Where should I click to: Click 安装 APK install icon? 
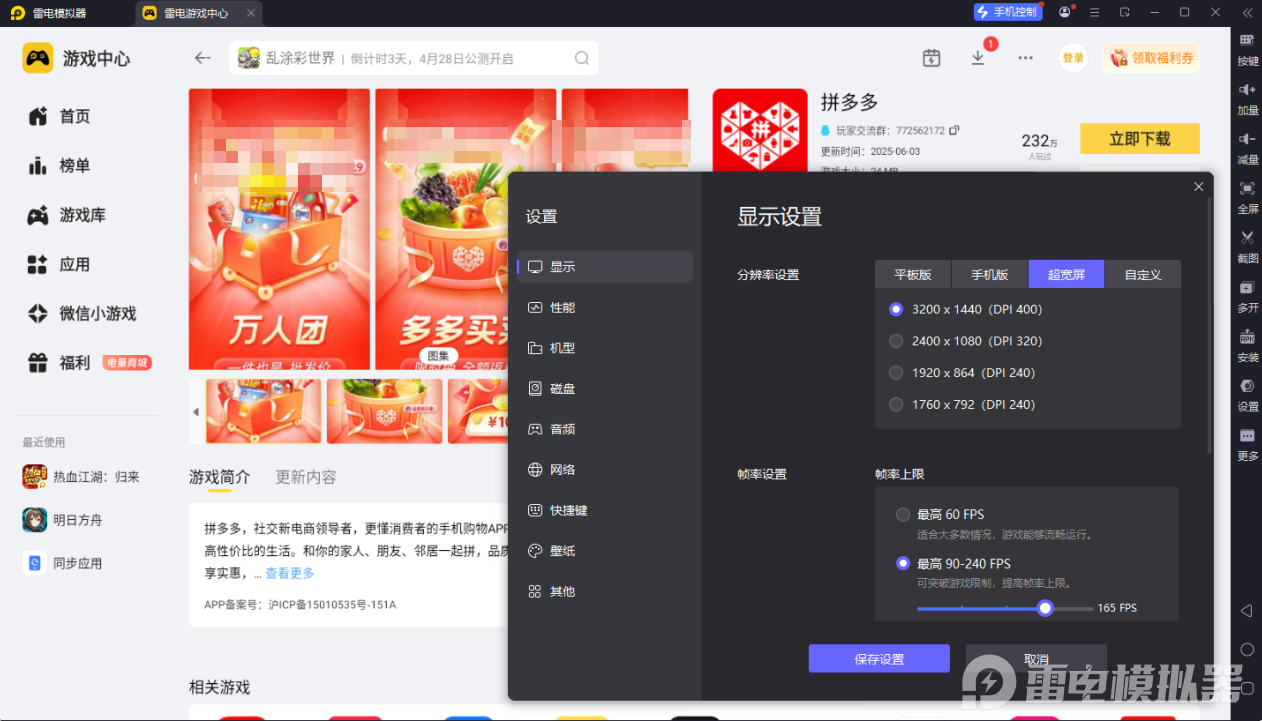(x=1247, y=346)
